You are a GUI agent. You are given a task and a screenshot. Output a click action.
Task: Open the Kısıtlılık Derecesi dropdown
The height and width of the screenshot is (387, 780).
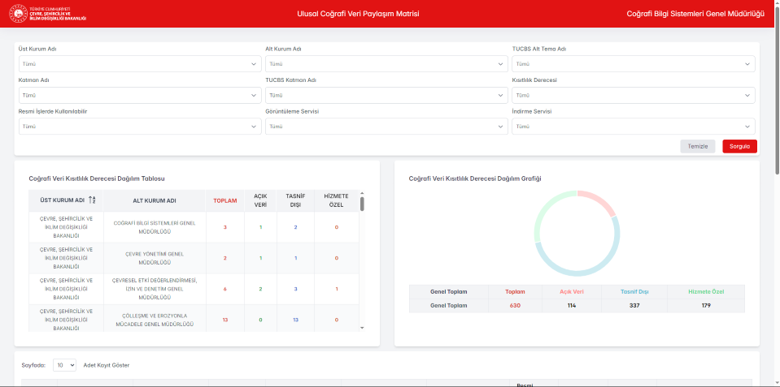633,95
